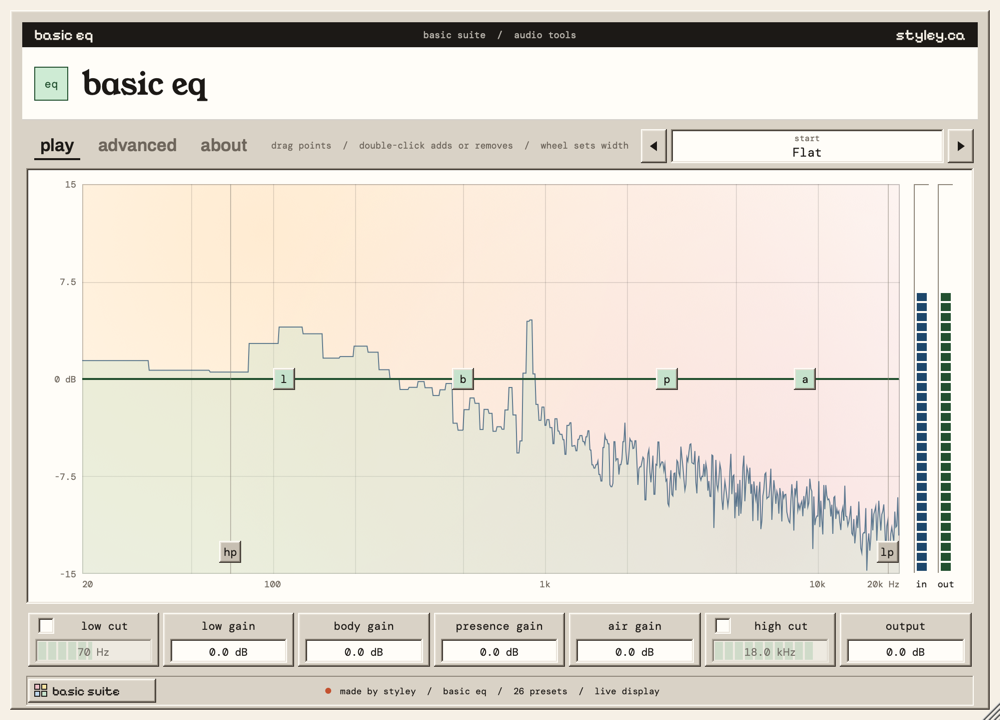The image size is (1000, 720).
Task: Select the low-pass 'lp' node
Action: [887, 552]
